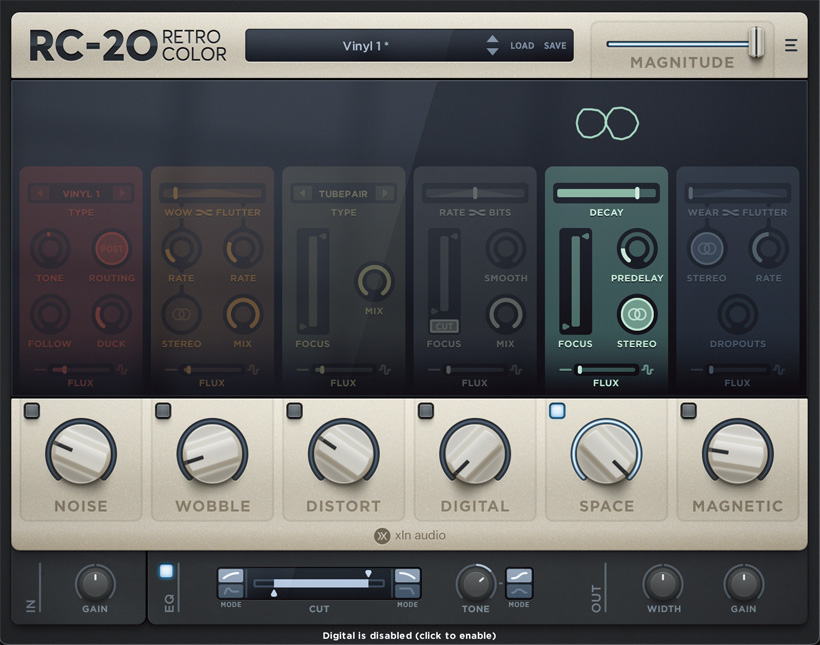Toggle the CUT button in Digital module
The width and height of the screenshot is (820, 645).
[444, 326]
